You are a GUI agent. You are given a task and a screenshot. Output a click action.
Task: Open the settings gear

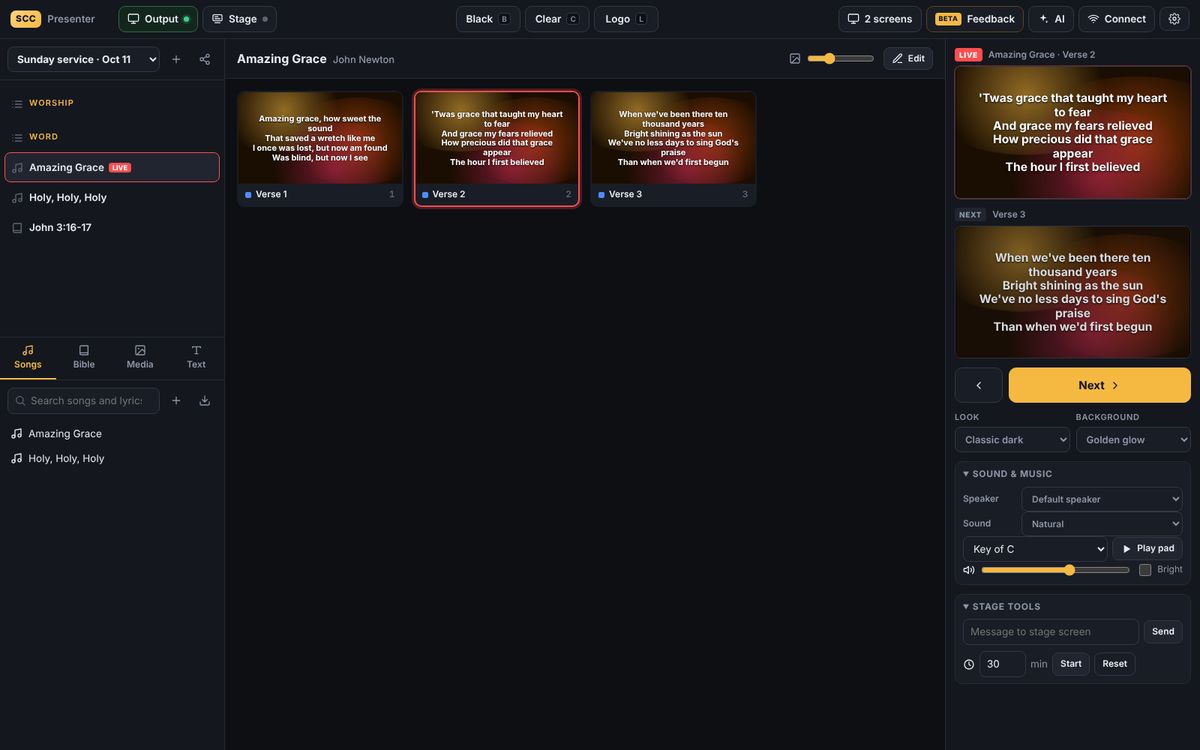1174,19
